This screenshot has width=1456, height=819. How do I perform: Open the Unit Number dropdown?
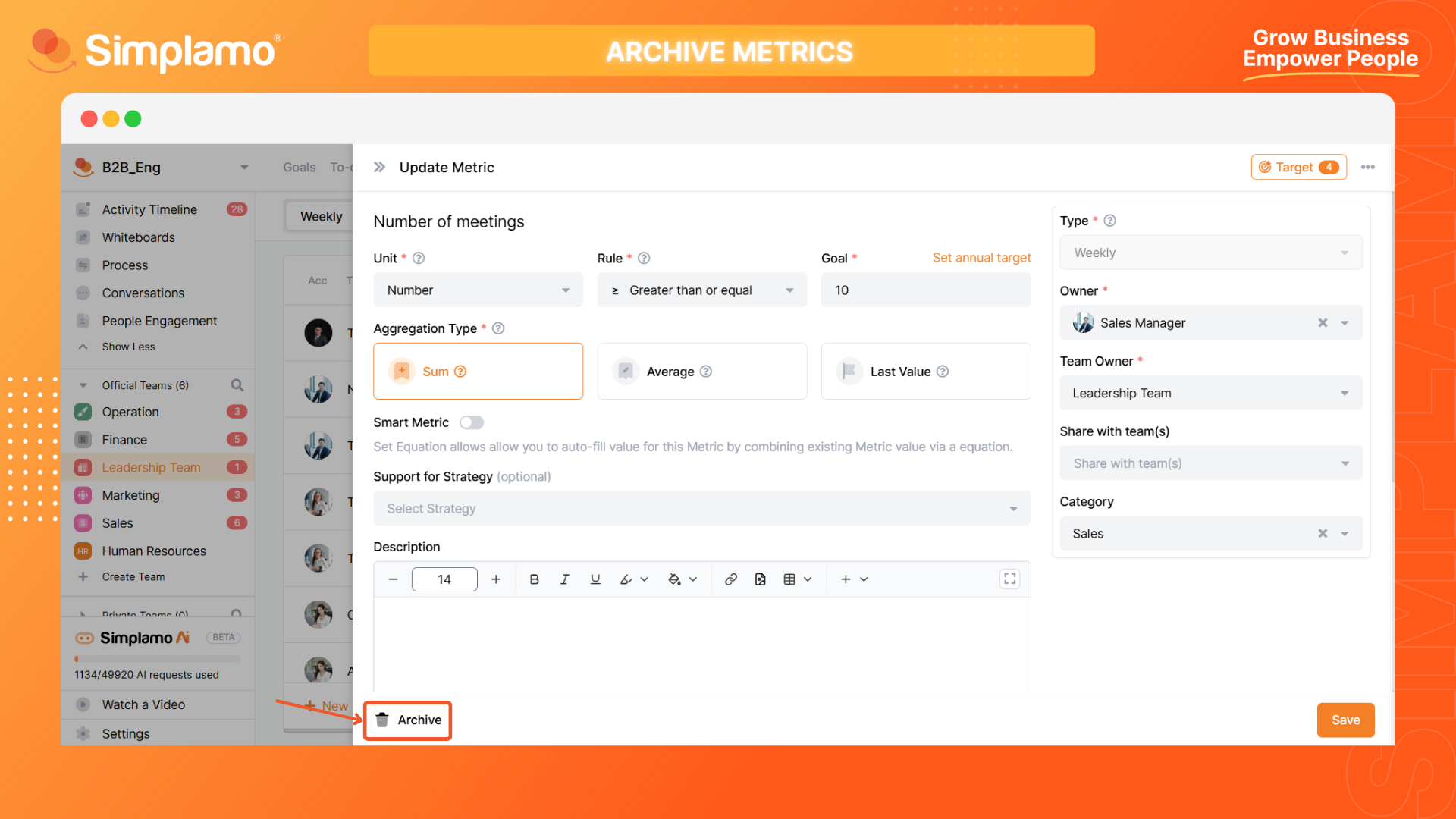coord(478,290)
